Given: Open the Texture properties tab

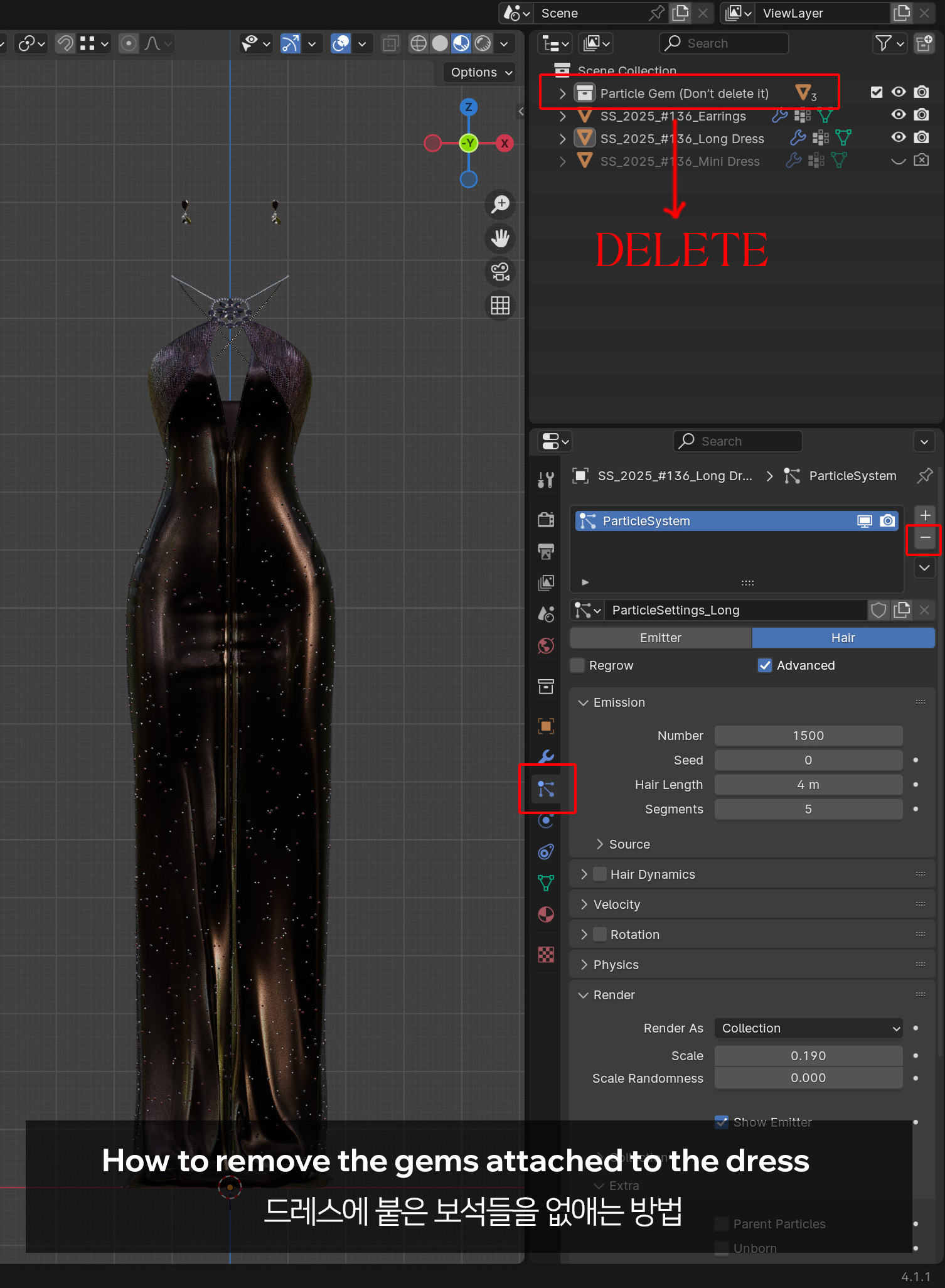Looking at the screenshot, I should 546,955.
